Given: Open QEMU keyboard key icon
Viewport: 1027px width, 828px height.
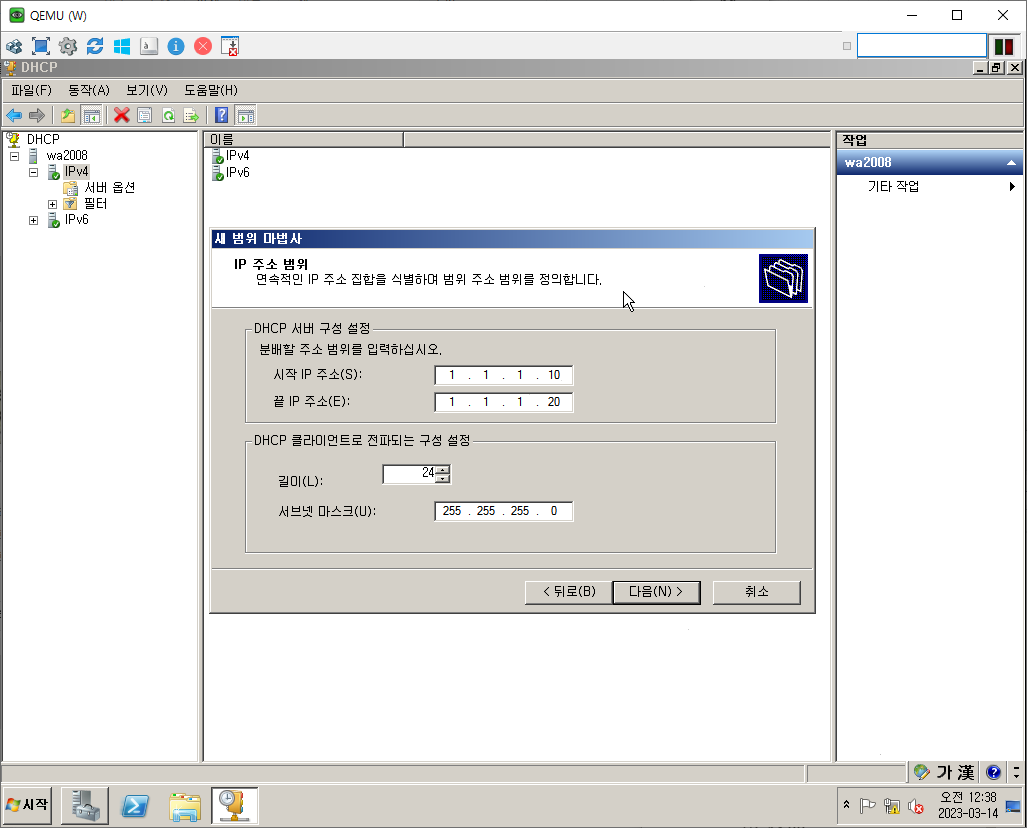Looking at the screenshot, I should [x=149, y=47].
